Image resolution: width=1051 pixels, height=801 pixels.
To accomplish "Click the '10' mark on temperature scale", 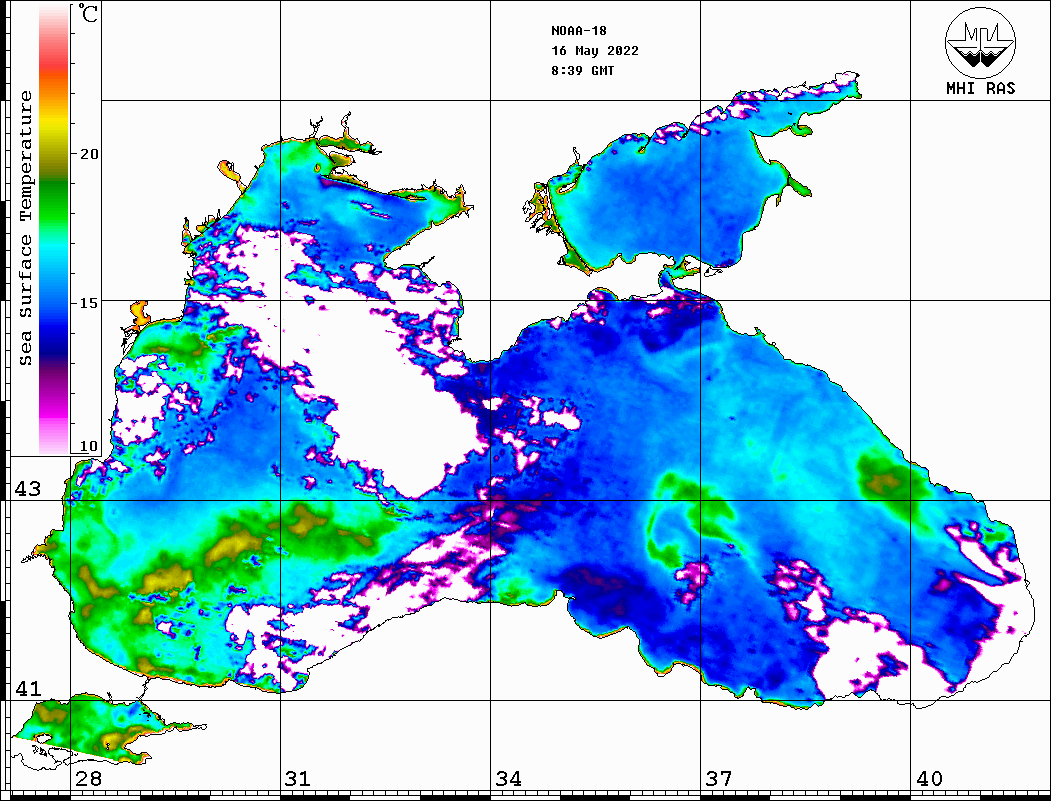I will [x=88, y=446].
